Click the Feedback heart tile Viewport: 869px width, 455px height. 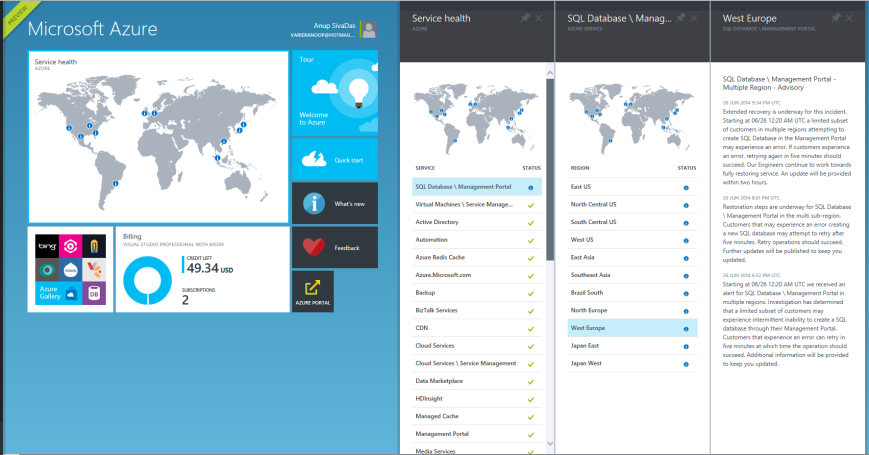[x=335, y=247]
